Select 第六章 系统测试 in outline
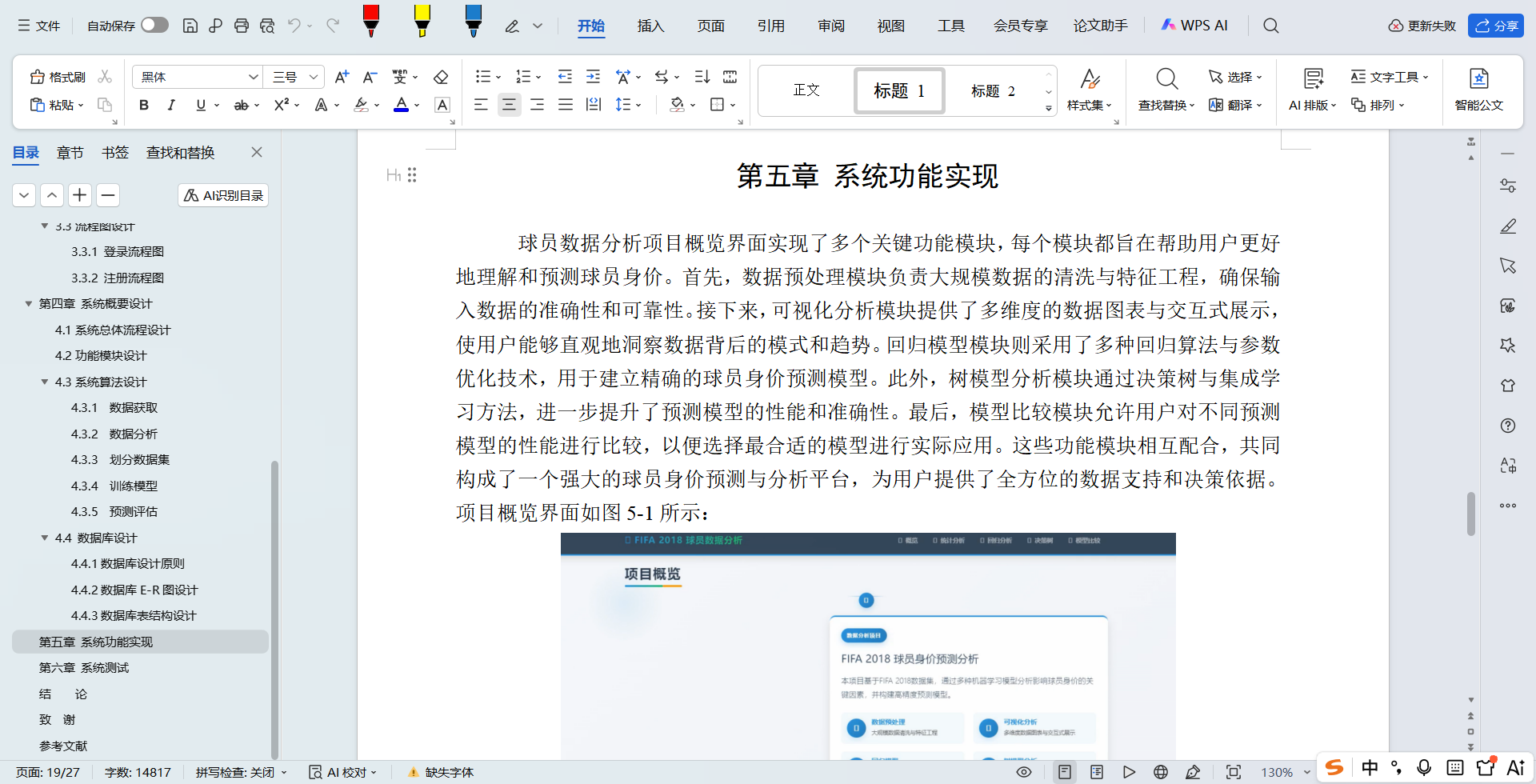The image size is (1536, 784). pyautogui.click(x=84, y=667)
